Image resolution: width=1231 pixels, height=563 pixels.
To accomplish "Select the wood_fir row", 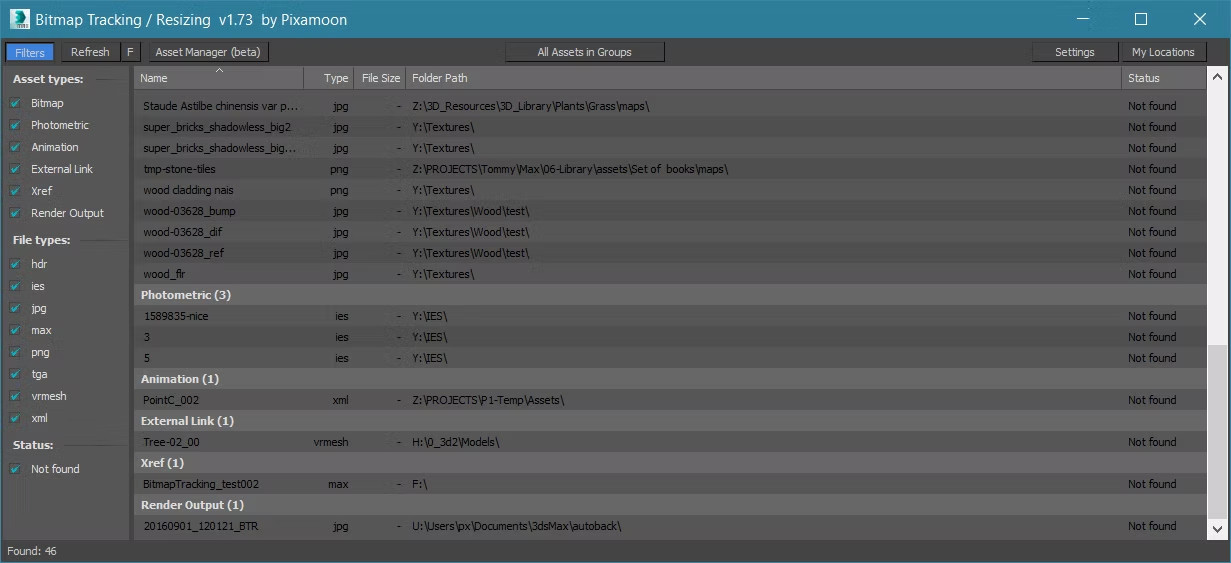I will click(x=670, y=274).
